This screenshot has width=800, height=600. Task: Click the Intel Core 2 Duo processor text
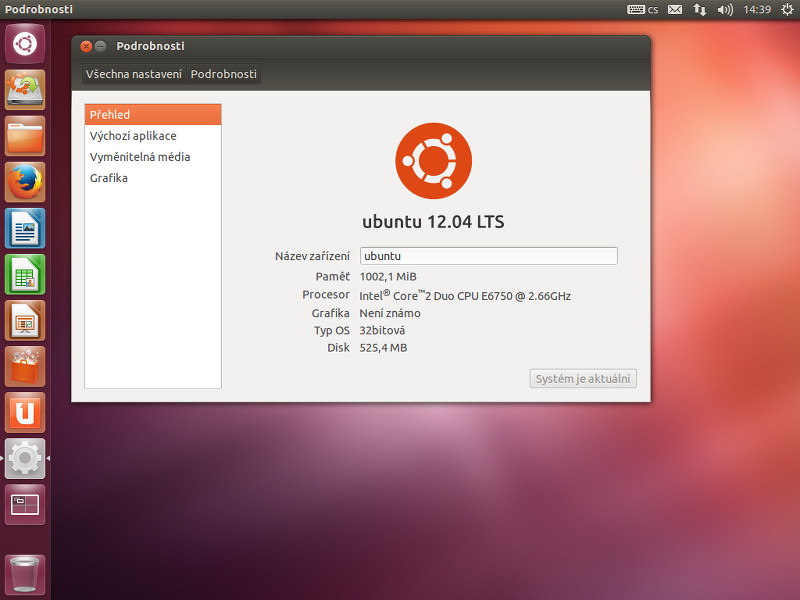pyautogui.click(x=465, y=295)
